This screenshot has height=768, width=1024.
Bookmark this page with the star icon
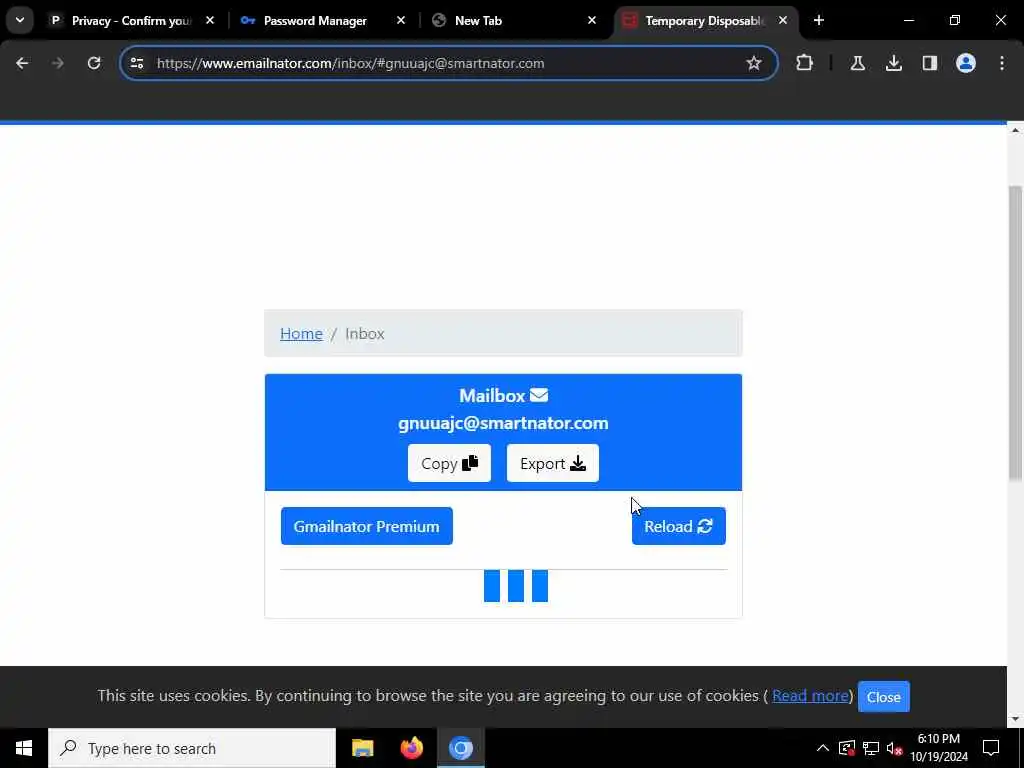point(754,63)
